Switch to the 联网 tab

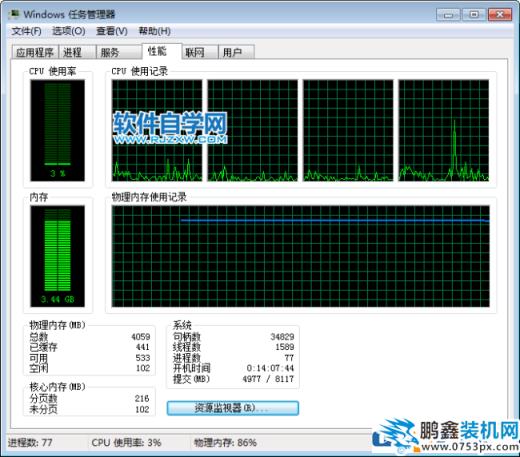[200, 52]
